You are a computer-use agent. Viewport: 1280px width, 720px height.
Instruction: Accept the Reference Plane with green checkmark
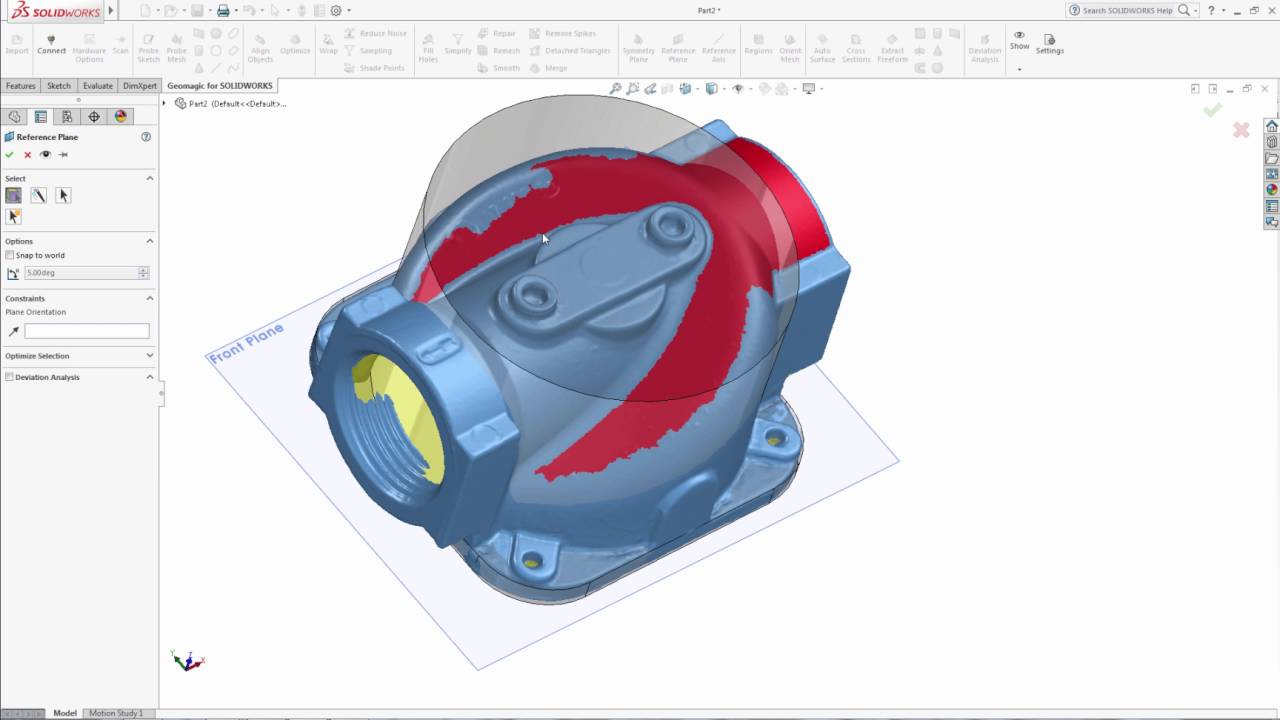point(10,155)
